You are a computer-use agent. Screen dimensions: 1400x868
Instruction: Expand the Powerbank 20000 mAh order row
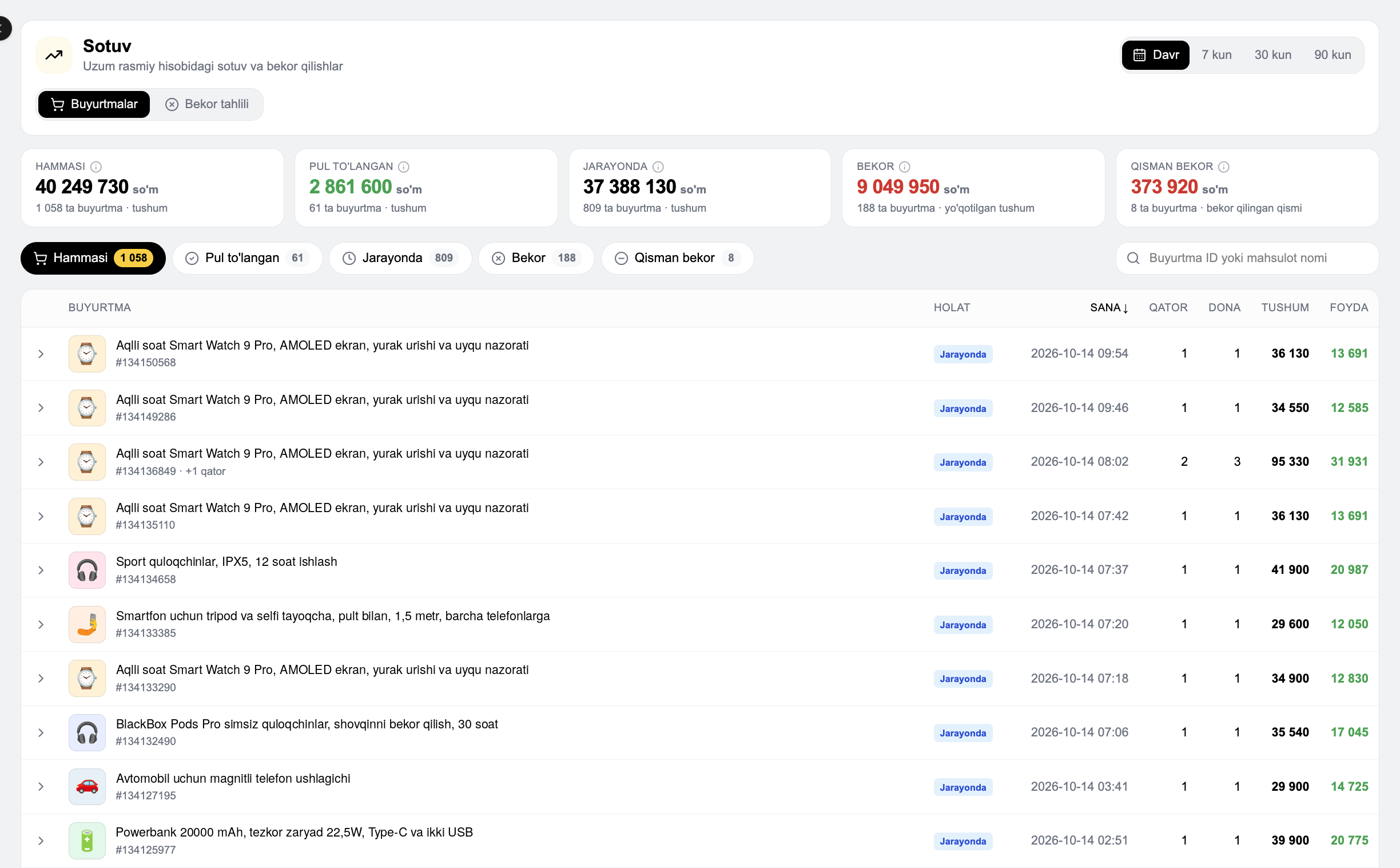pyautogui.click(x=41, y=841)
